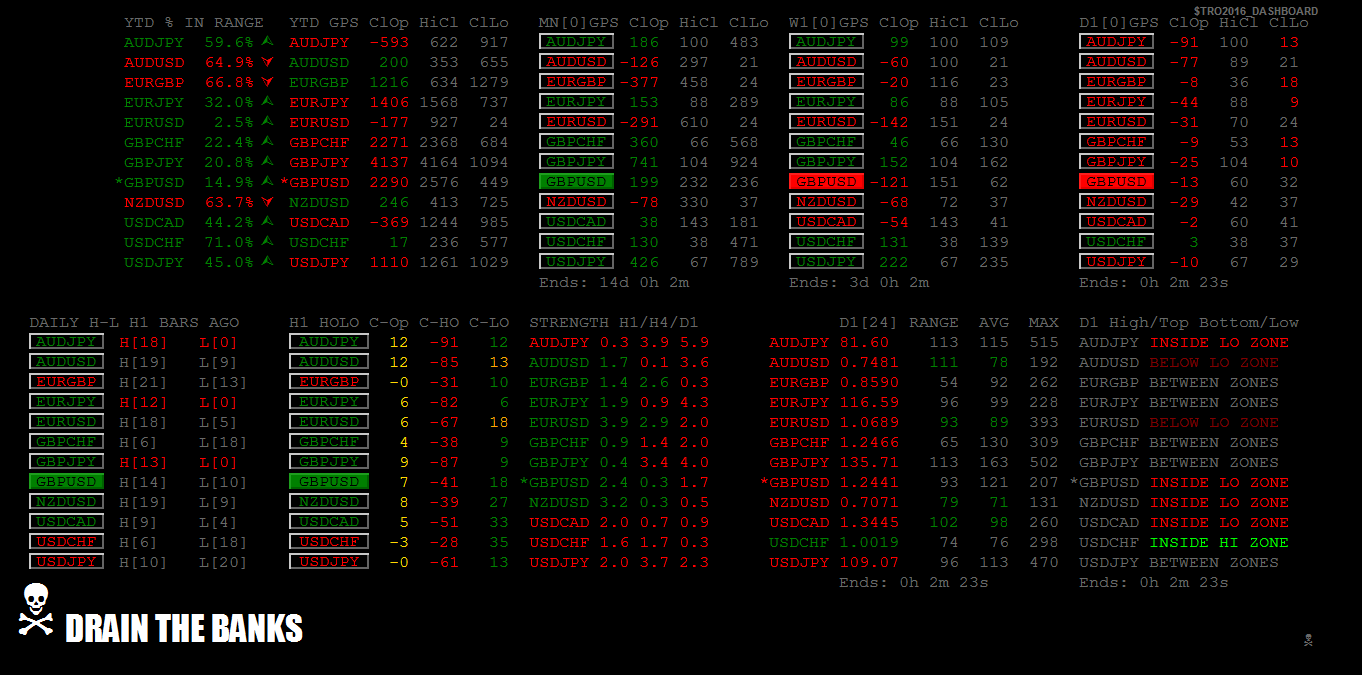This screenshot has height=675, width=1362.
Task: Click USDJPY button in the MN[0]GPS column
Action: pos(576,262)
